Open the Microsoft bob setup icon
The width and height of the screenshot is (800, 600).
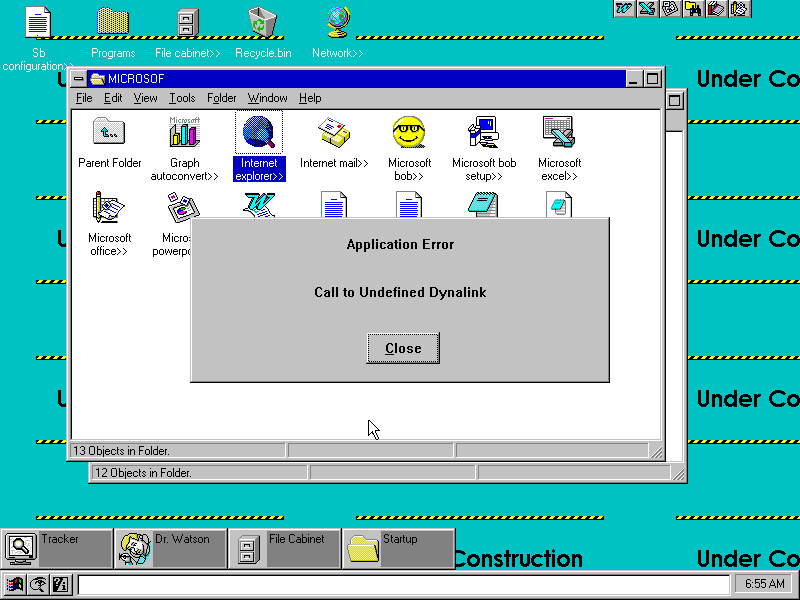[x=484, y=131]
